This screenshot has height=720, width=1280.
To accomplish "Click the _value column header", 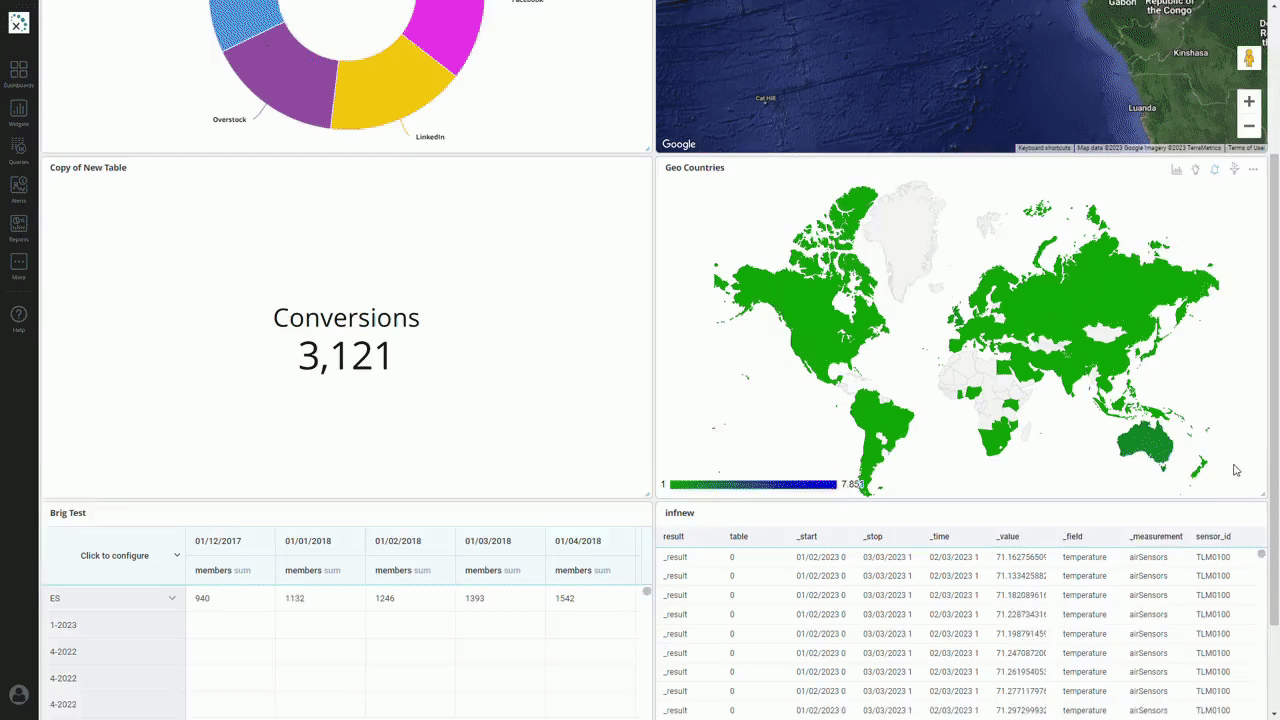I will point(1007,537).
